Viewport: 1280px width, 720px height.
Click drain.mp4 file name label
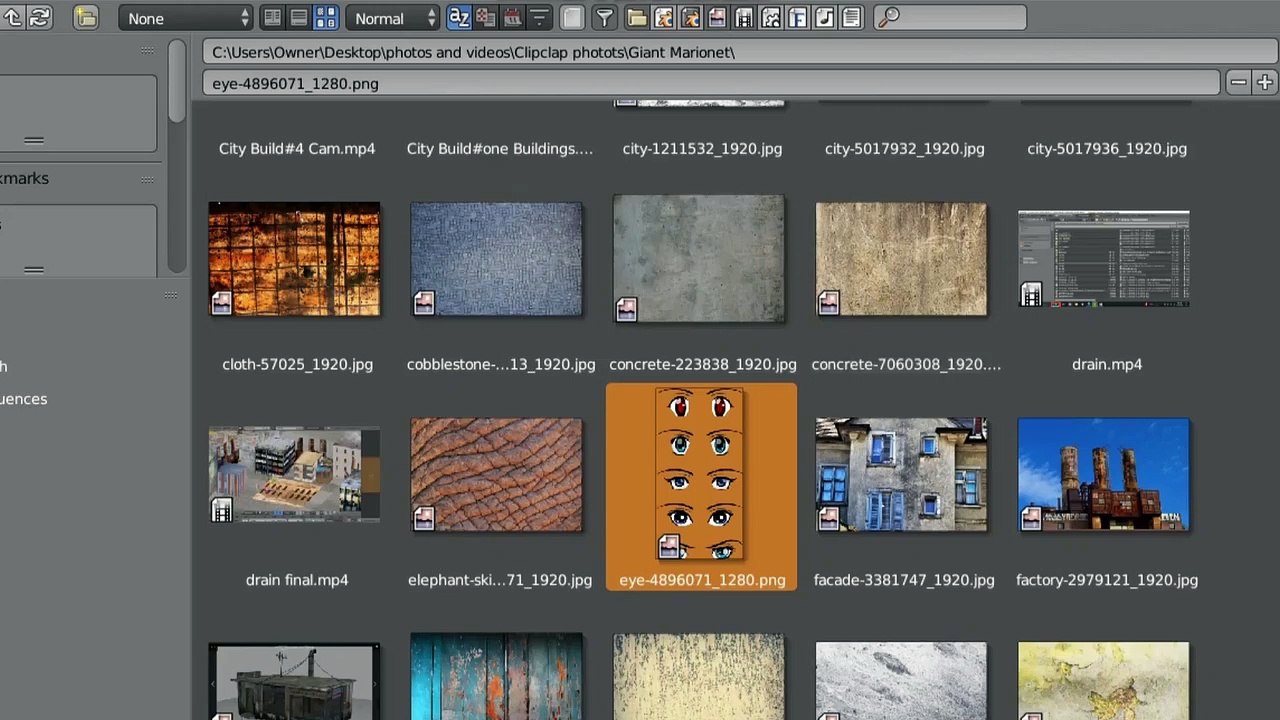pyautogui.click(x=1107, y=364)
